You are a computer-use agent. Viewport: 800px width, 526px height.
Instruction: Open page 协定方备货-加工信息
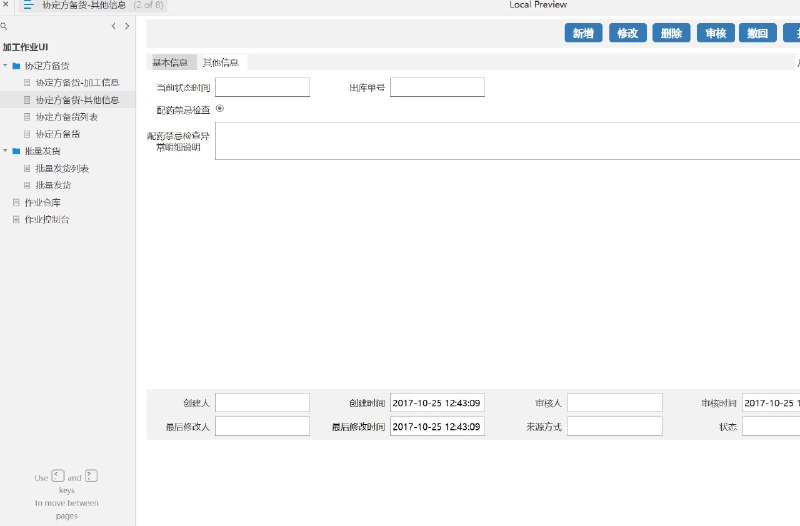pos(77,83)
